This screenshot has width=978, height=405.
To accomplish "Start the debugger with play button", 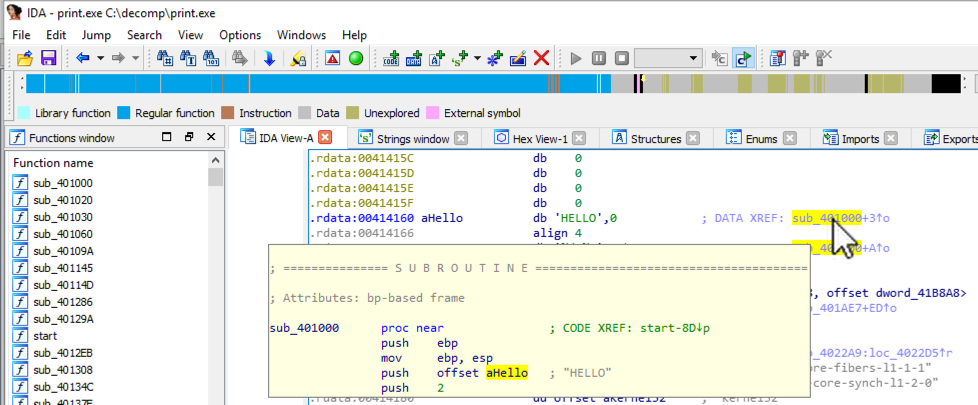I will (x=575, y=58).
